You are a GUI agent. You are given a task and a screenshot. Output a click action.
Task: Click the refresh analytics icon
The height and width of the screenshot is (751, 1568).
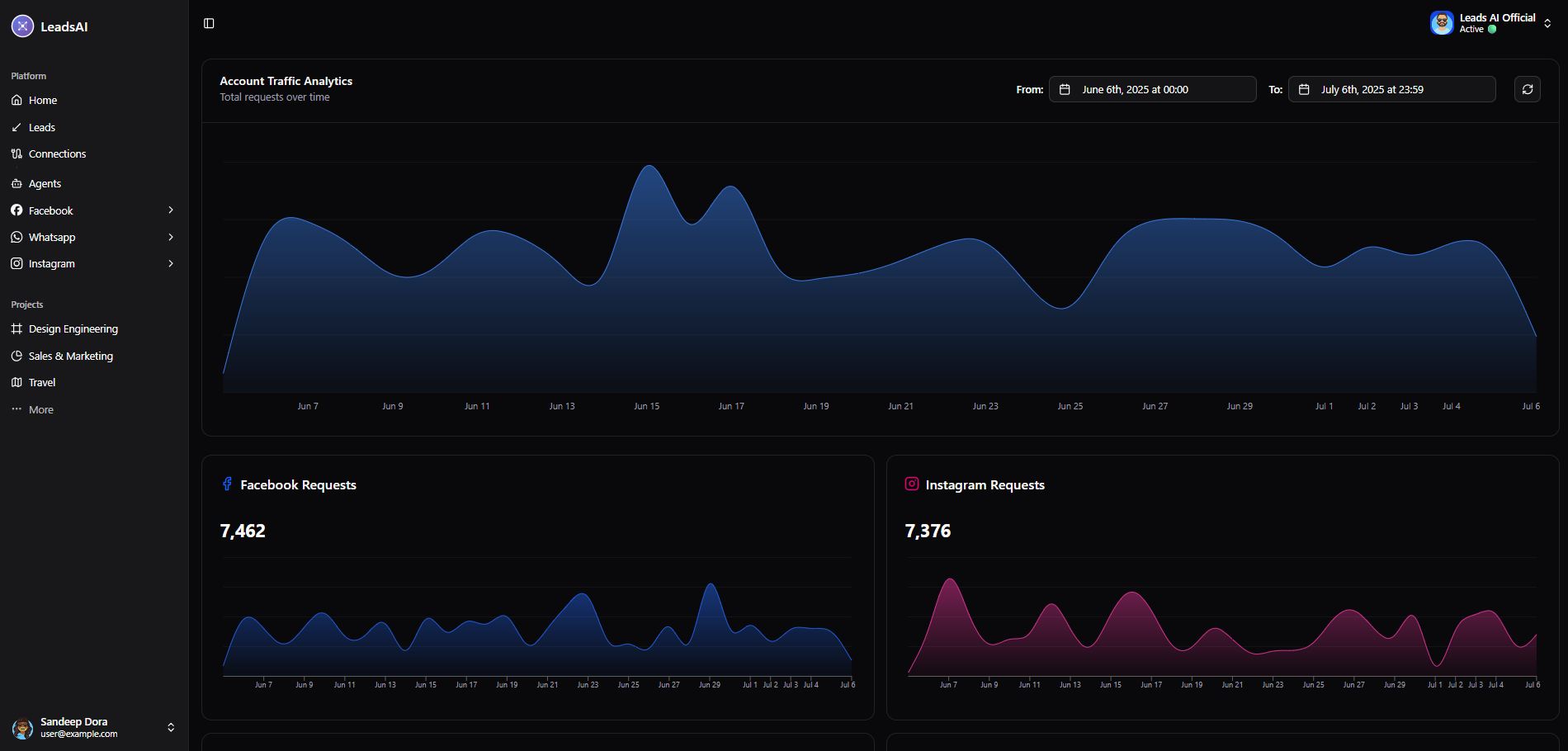click(1527, 89)
